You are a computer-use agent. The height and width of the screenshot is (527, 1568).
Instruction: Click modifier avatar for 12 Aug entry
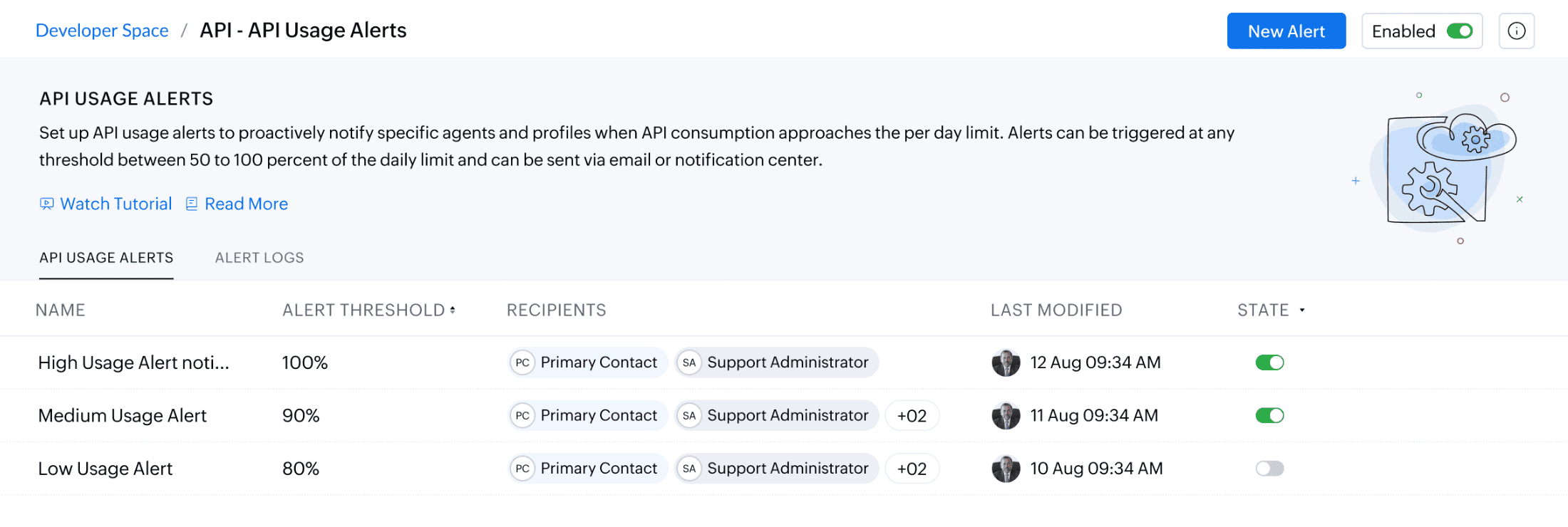(x=1006, y=362)
